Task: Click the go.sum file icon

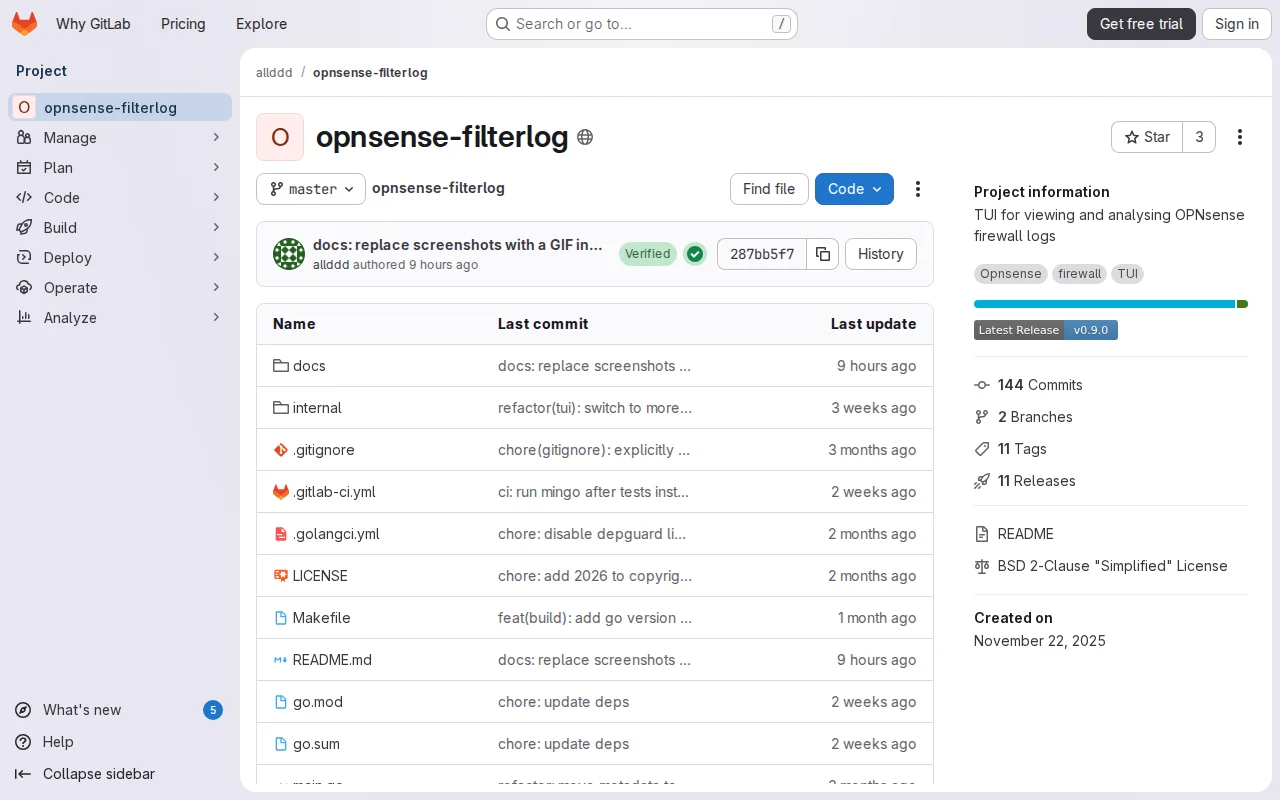Action: coord(281,744)
